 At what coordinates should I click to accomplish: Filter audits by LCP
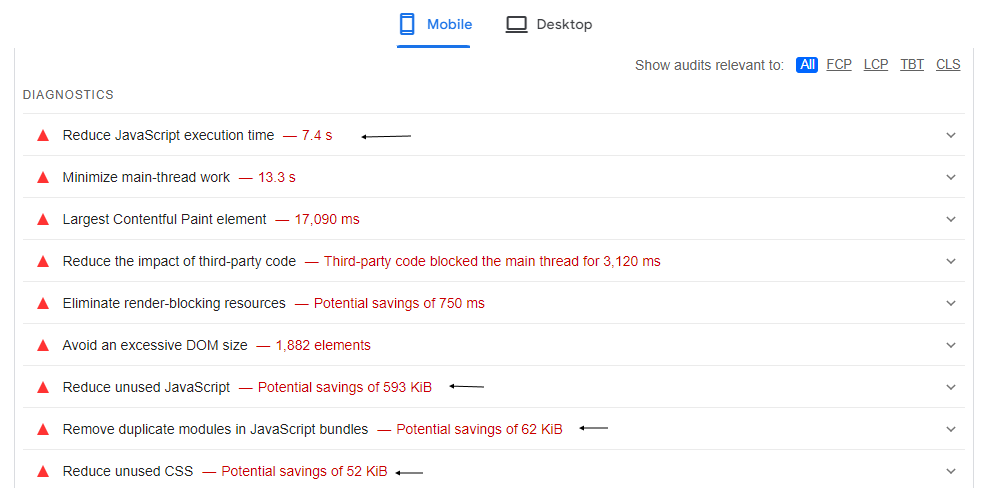point(876,65)
